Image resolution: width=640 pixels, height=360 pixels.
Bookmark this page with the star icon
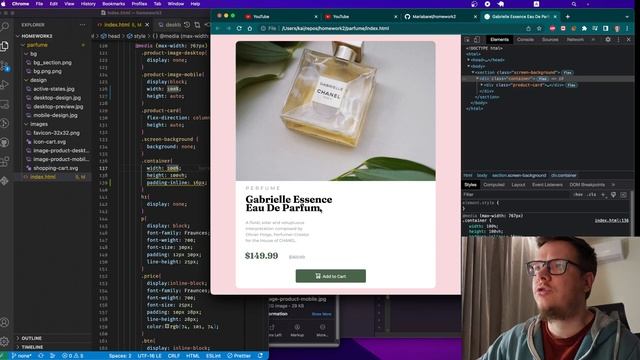[x=539, y=29]
